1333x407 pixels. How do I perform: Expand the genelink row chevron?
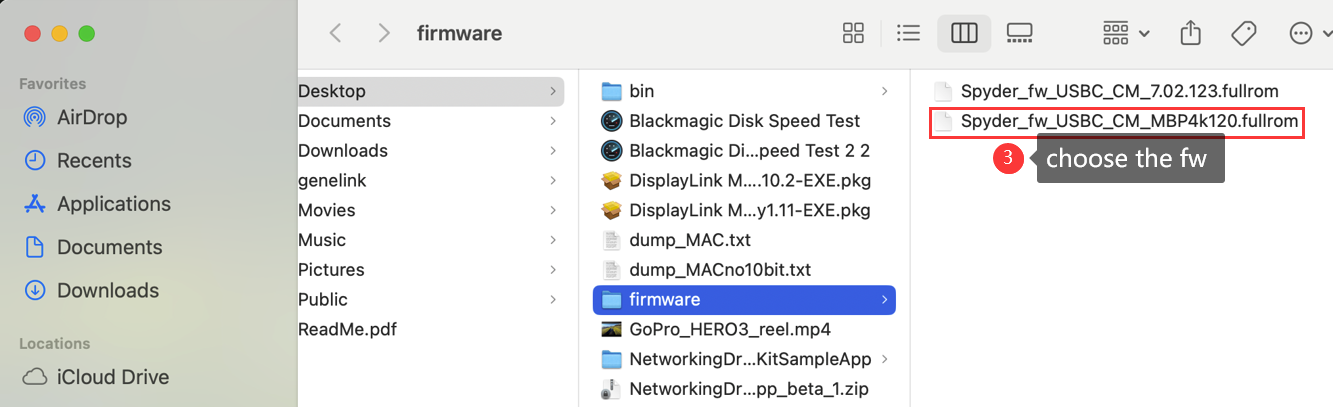553,180
